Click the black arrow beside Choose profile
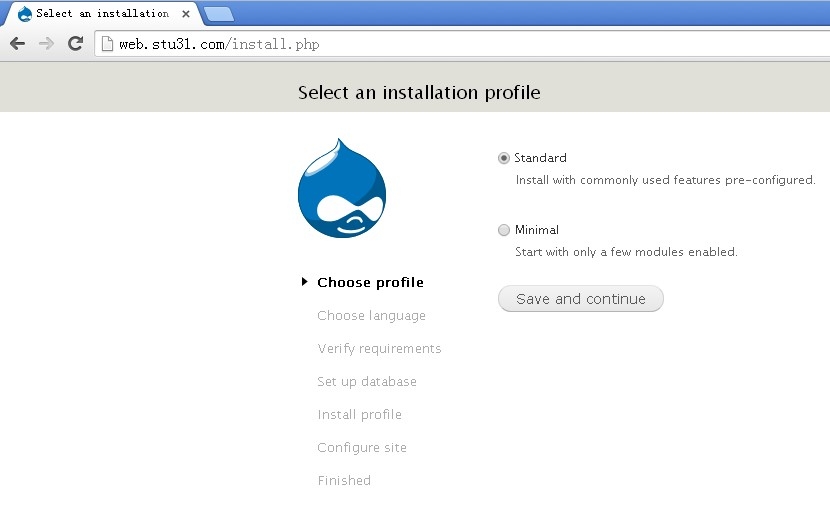The width and height of the screenshot is (830, 521). (x=305, y=282)
